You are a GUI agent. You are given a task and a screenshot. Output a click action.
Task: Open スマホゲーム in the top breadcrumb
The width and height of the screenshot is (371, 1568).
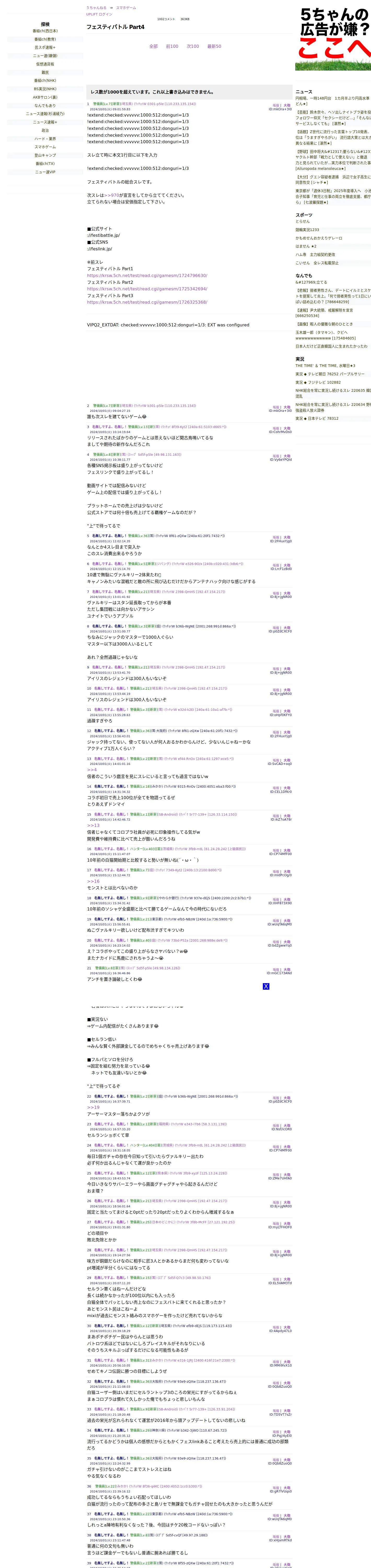[126, 8]
